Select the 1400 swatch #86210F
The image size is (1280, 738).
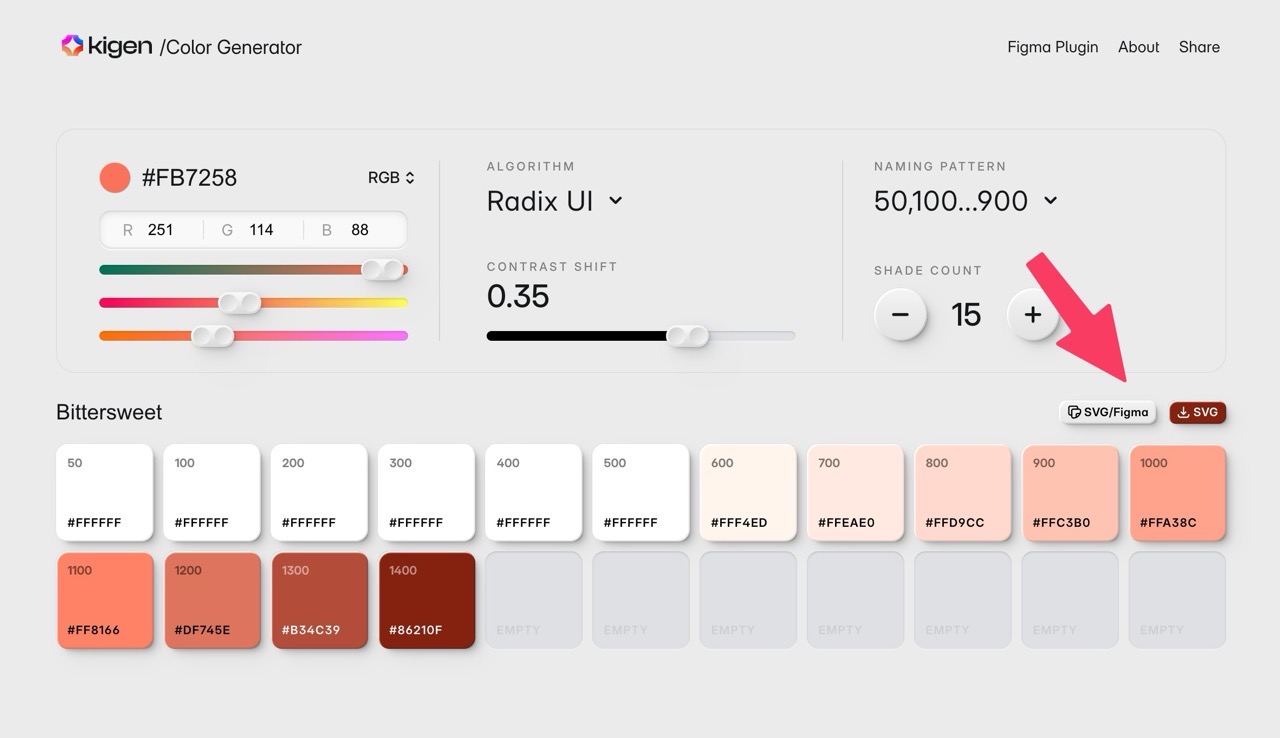point(427,600)
